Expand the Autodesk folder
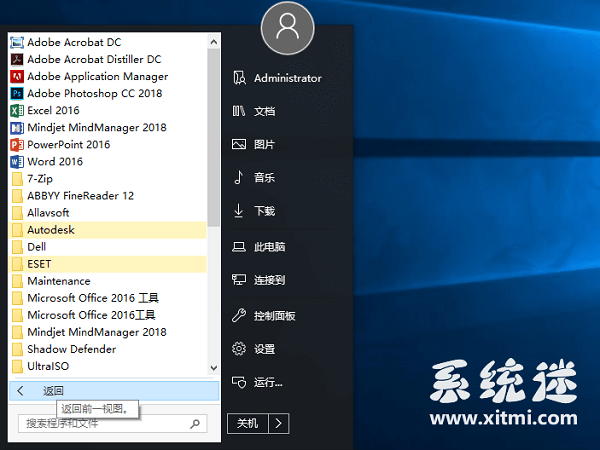Viewport: 600px width, 450px height. tap(108, 230)
